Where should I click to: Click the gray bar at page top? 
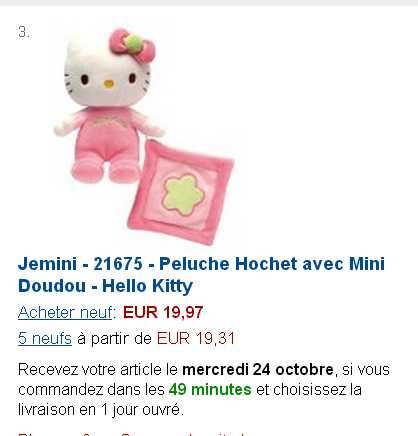209,3
